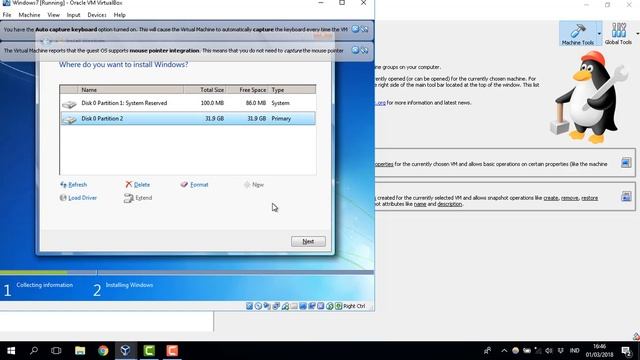This screenshot has height=360, width=640.
Task: Expand the Machine Tools dropdown arrow
Action: 599,33
